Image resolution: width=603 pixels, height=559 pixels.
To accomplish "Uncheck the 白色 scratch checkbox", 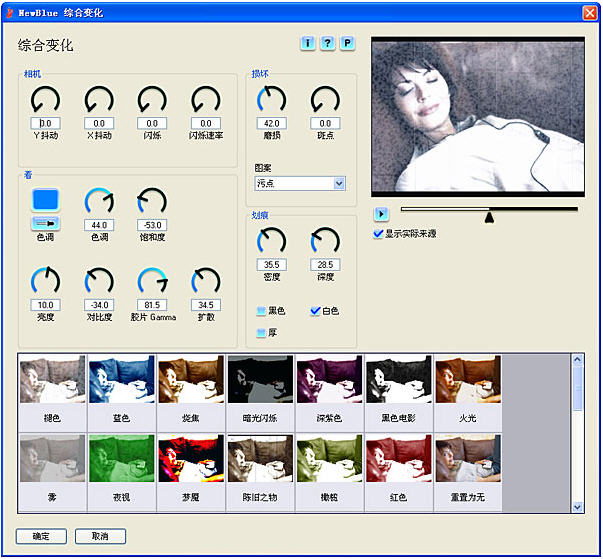I will click(315, 311).
